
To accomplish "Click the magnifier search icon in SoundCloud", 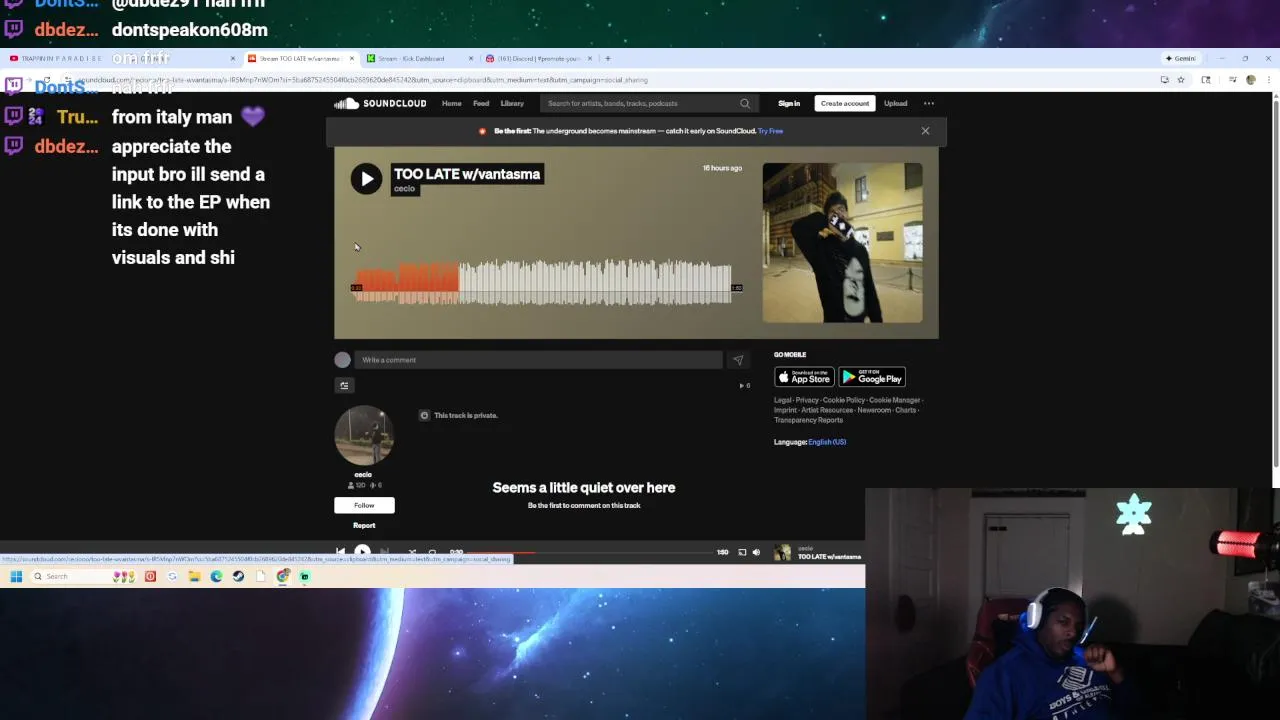I will (745, 103).
